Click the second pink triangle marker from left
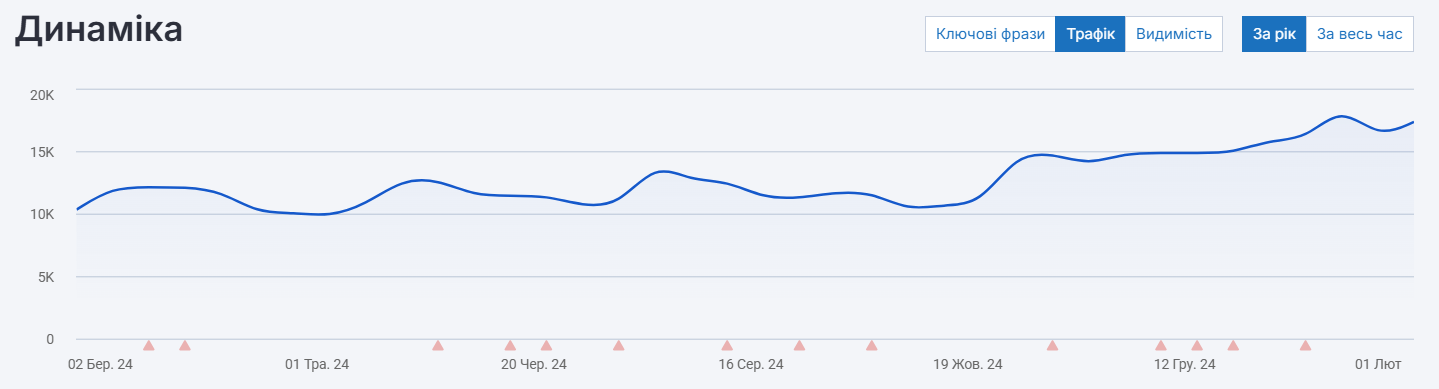This screenshot has width=1439, height=389. point(185,345)
